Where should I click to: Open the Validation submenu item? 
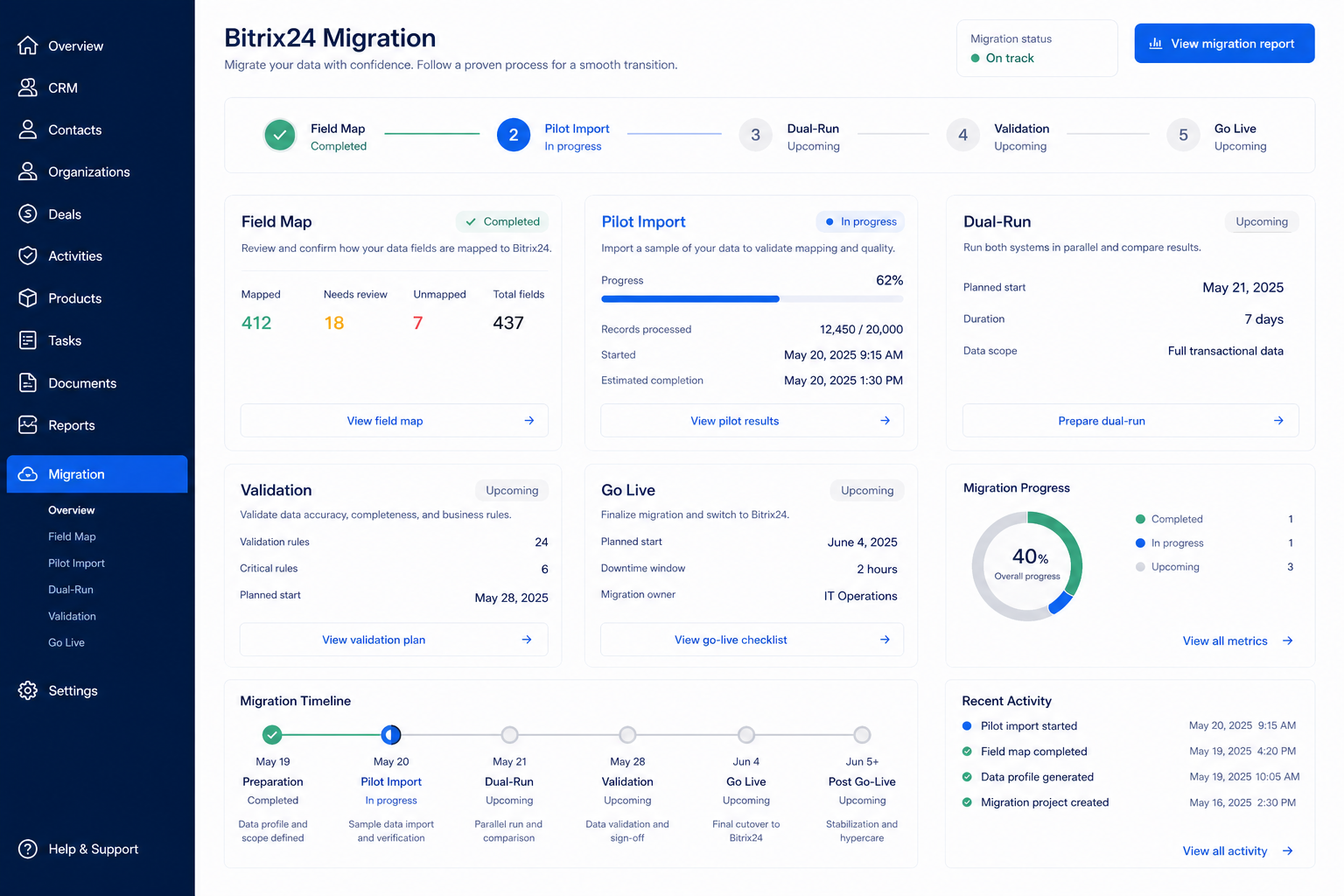pyautogui.click(x=72, y=616)
